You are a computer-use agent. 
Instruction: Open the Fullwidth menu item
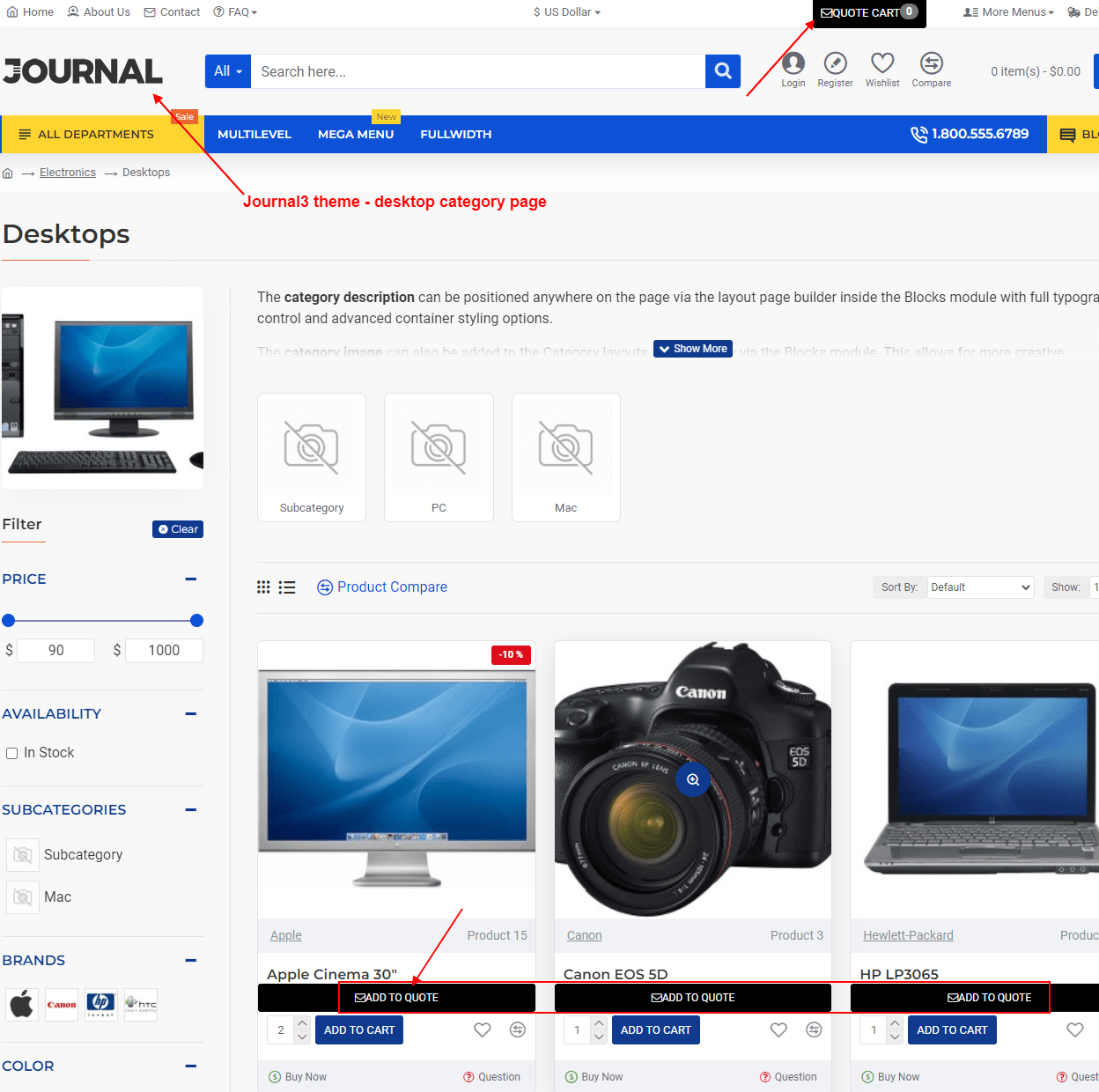coord(456,134)
